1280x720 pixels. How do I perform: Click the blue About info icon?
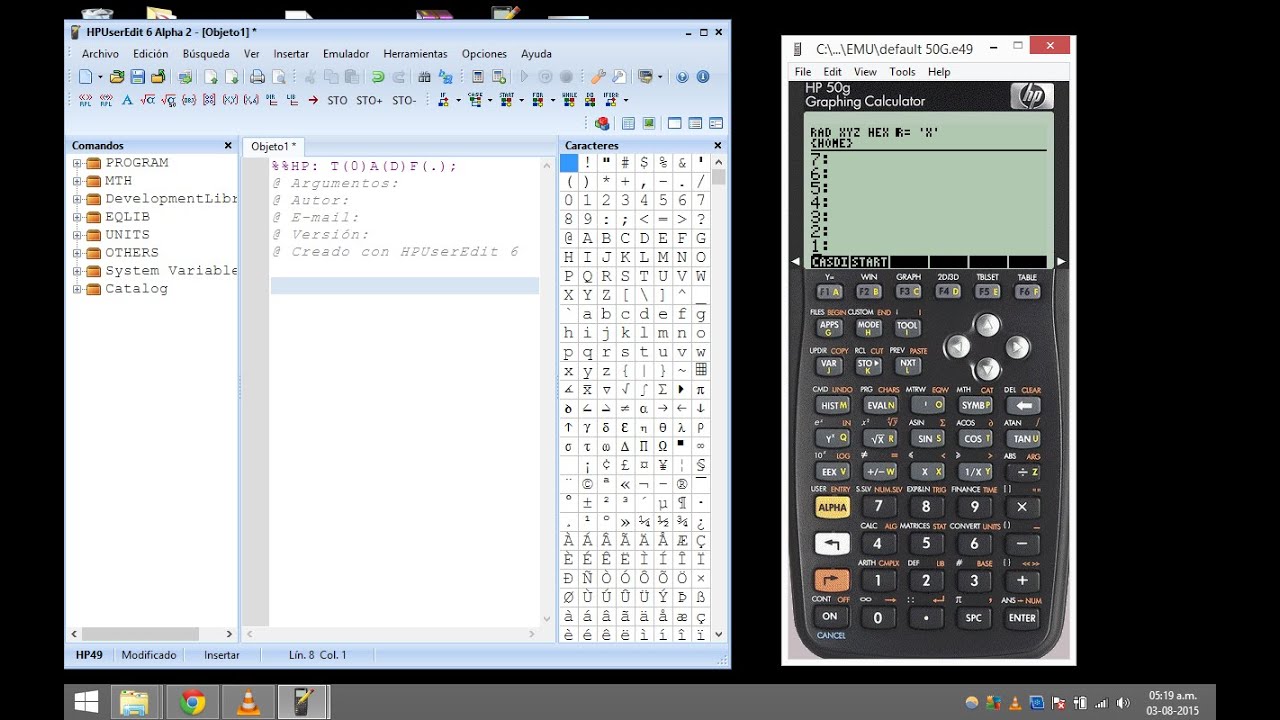coord(703,77)
